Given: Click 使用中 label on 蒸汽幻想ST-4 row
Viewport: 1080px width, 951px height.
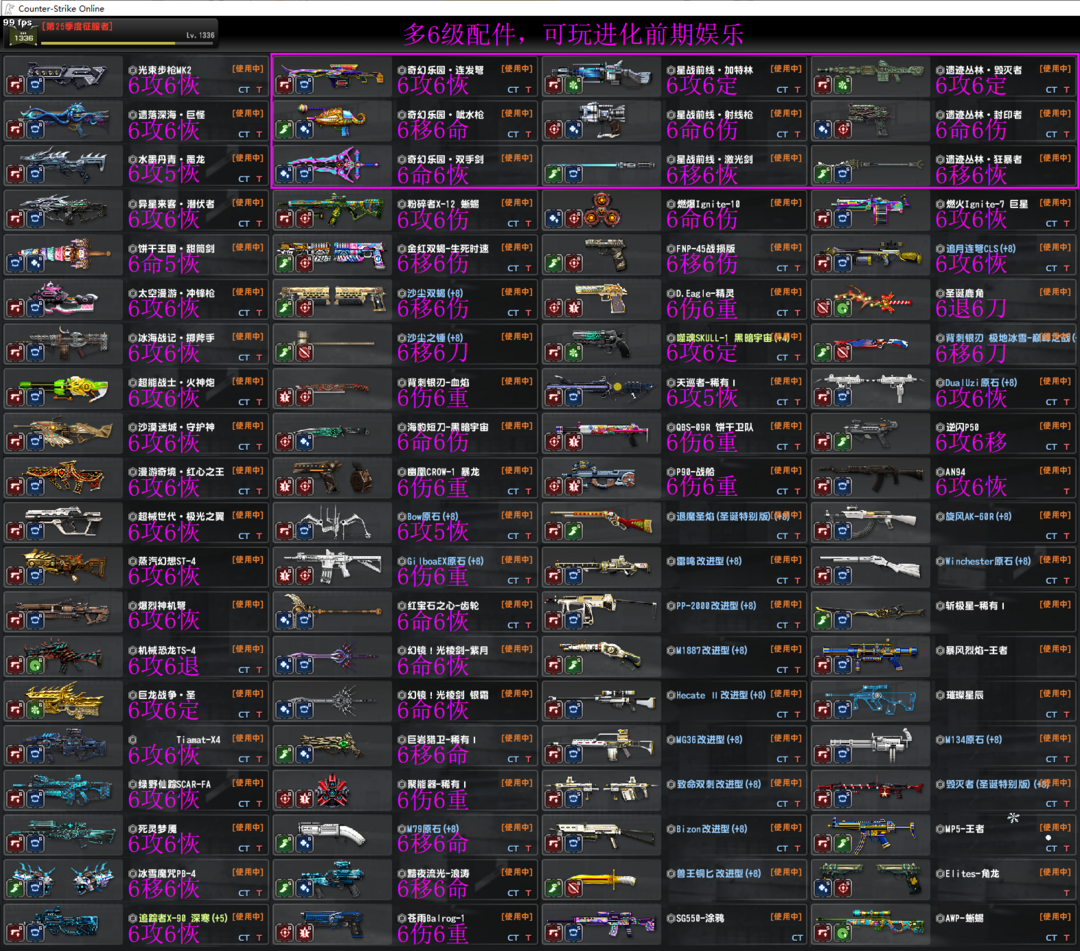Looking at the screenshot, I should [248, 559].
